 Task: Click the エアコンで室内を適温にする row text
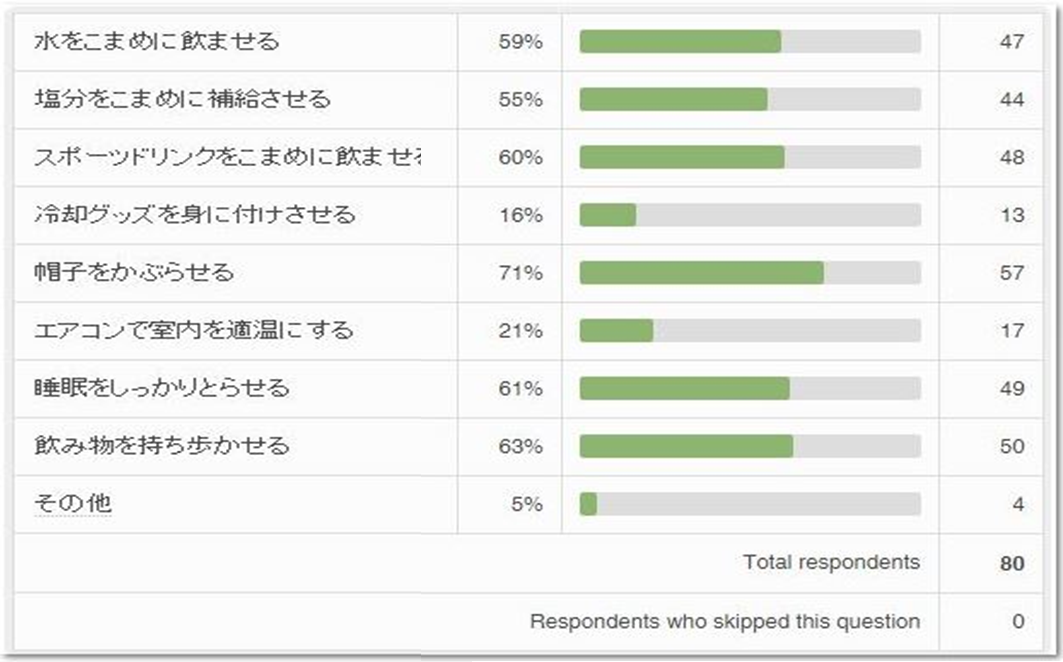[x=193, y=330]
